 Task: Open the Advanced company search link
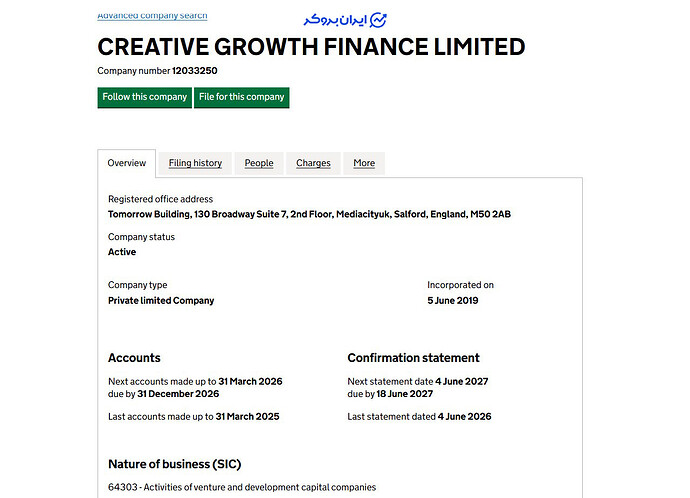tap(152, 16)
